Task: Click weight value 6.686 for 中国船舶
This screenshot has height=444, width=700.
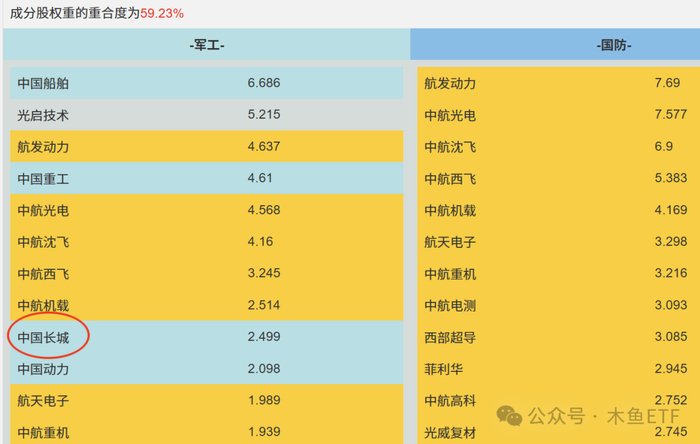Action: click(264, 83)
